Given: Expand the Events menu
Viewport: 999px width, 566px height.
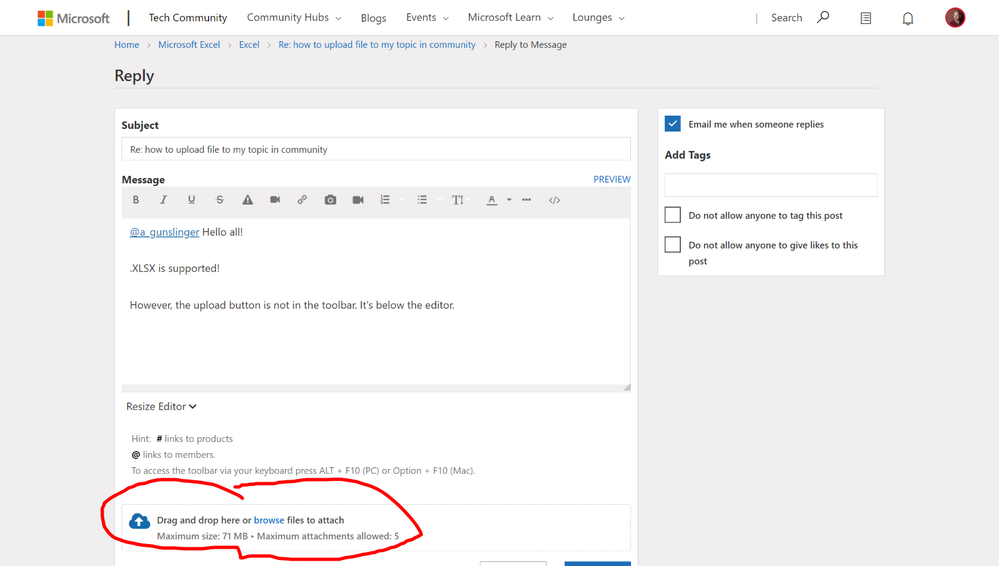Looking at the screenshot, I should click(x=427, y=17).
